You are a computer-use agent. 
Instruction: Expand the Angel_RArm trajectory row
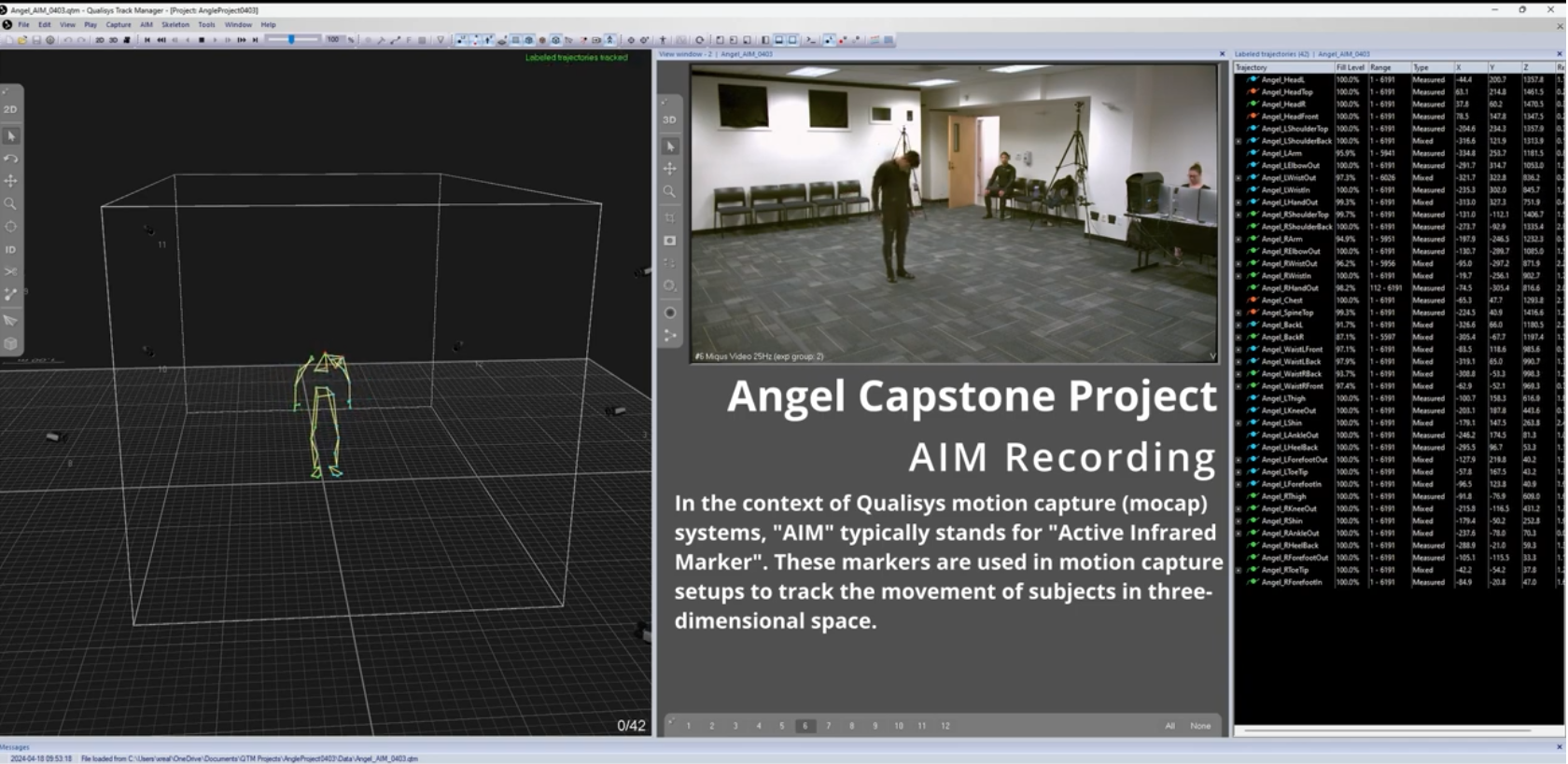click(x=1239, y=239)
